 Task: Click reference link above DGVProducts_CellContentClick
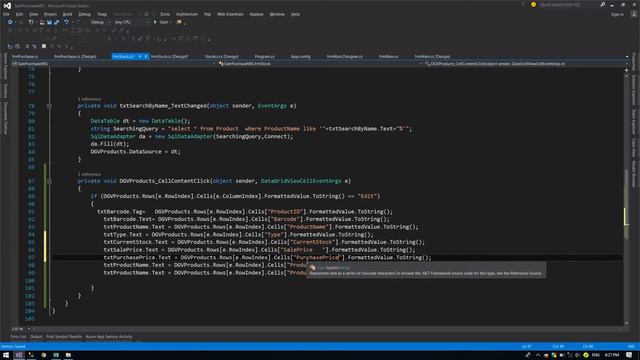click(x=89, y=174)
